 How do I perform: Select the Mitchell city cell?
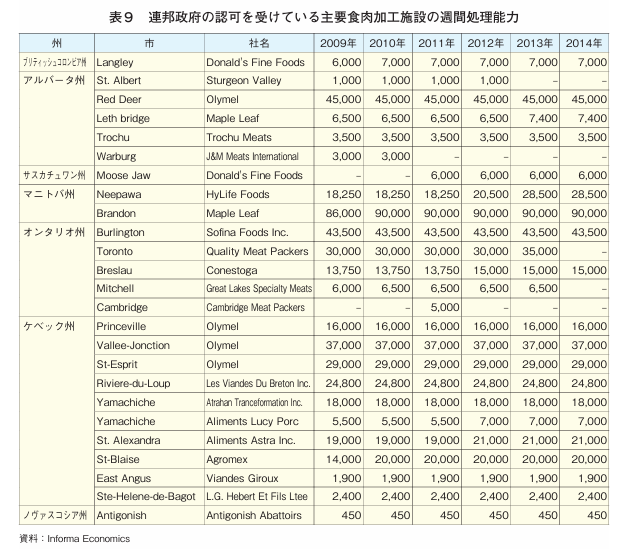point(149,288)
